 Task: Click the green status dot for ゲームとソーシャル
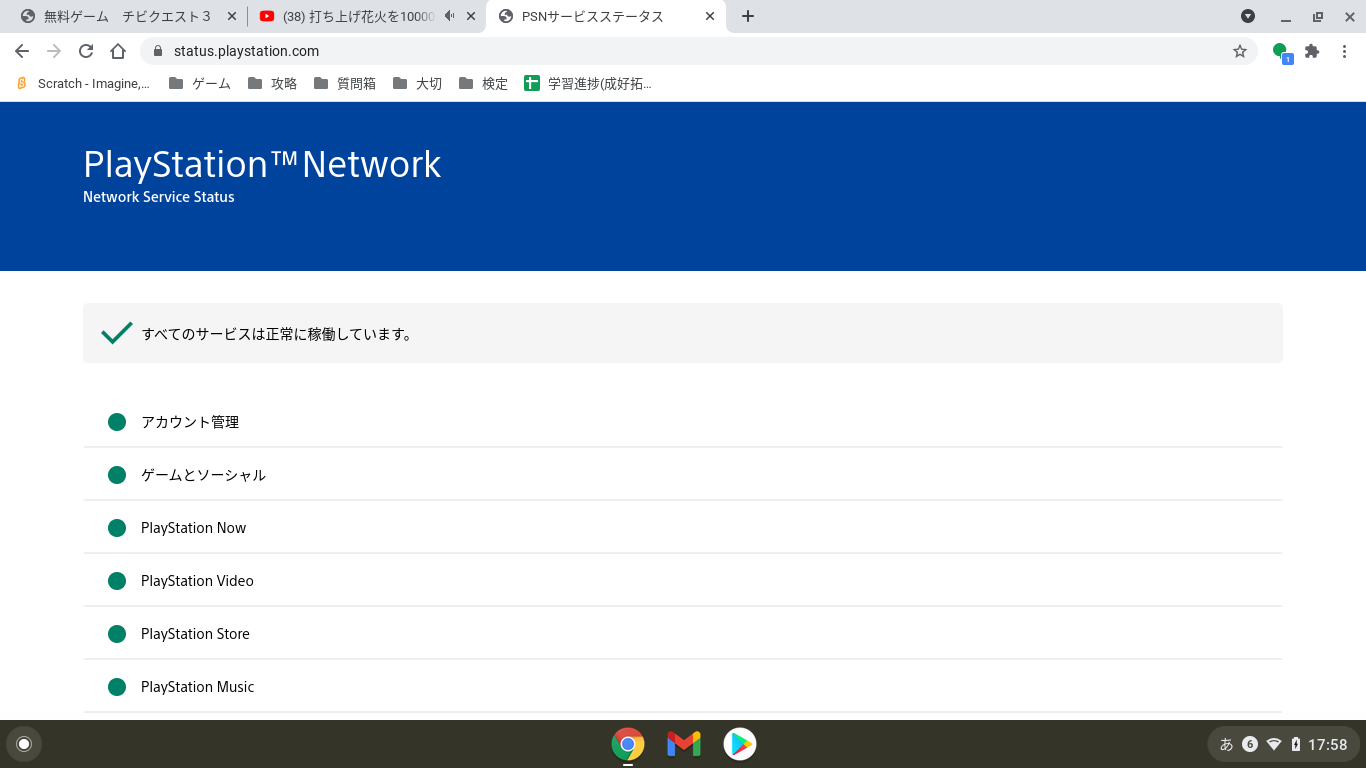[x=117, y=475]
